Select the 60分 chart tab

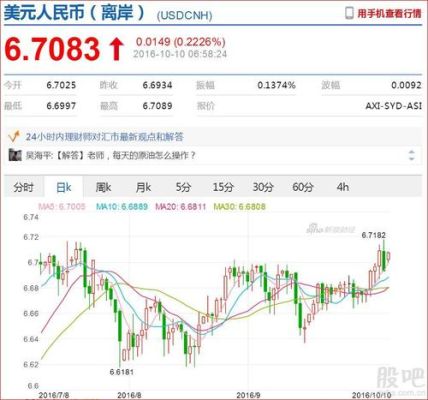[x=303, y=187]
